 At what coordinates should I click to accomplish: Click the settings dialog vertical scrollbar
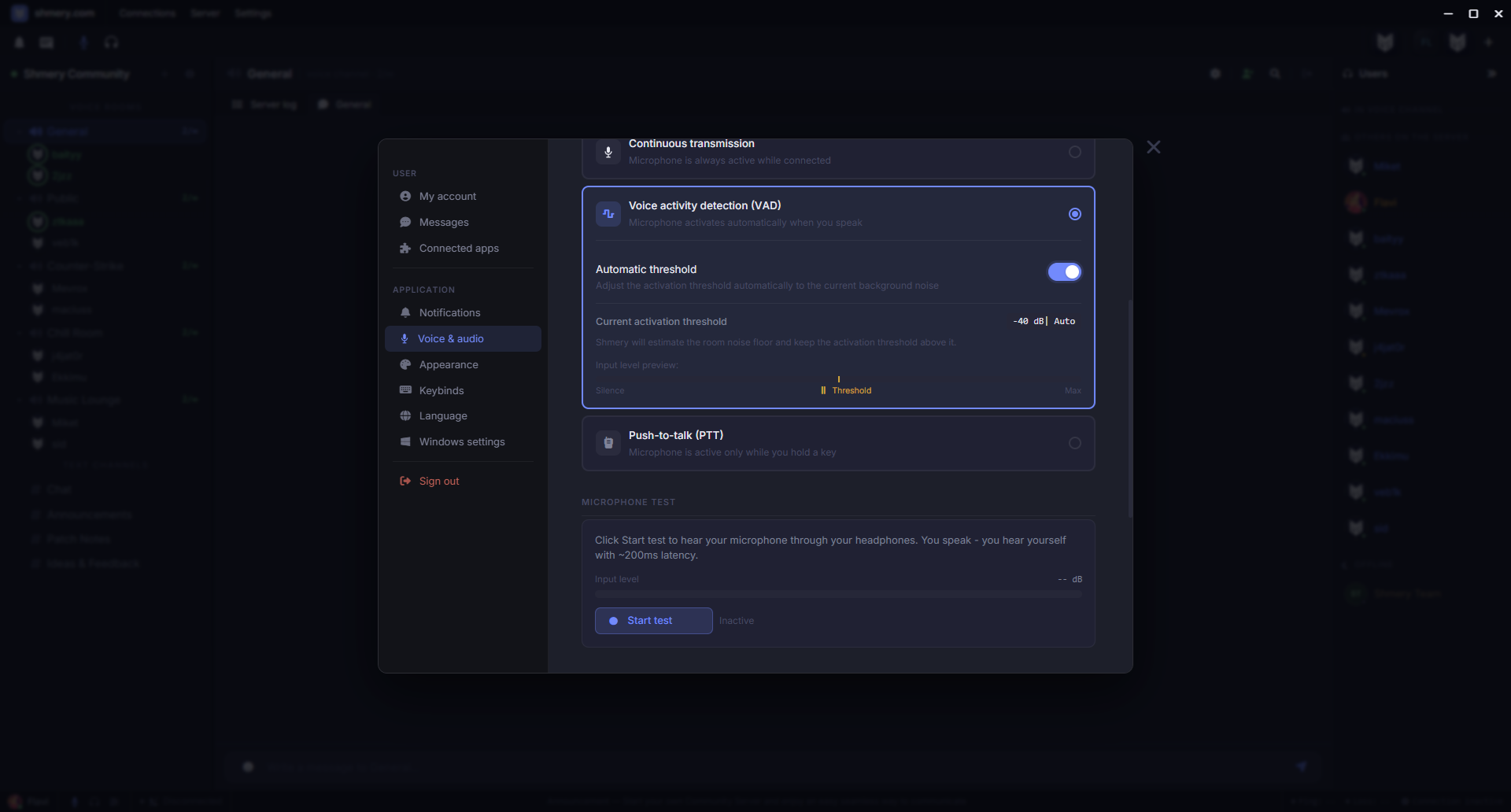click(1130, 408)
